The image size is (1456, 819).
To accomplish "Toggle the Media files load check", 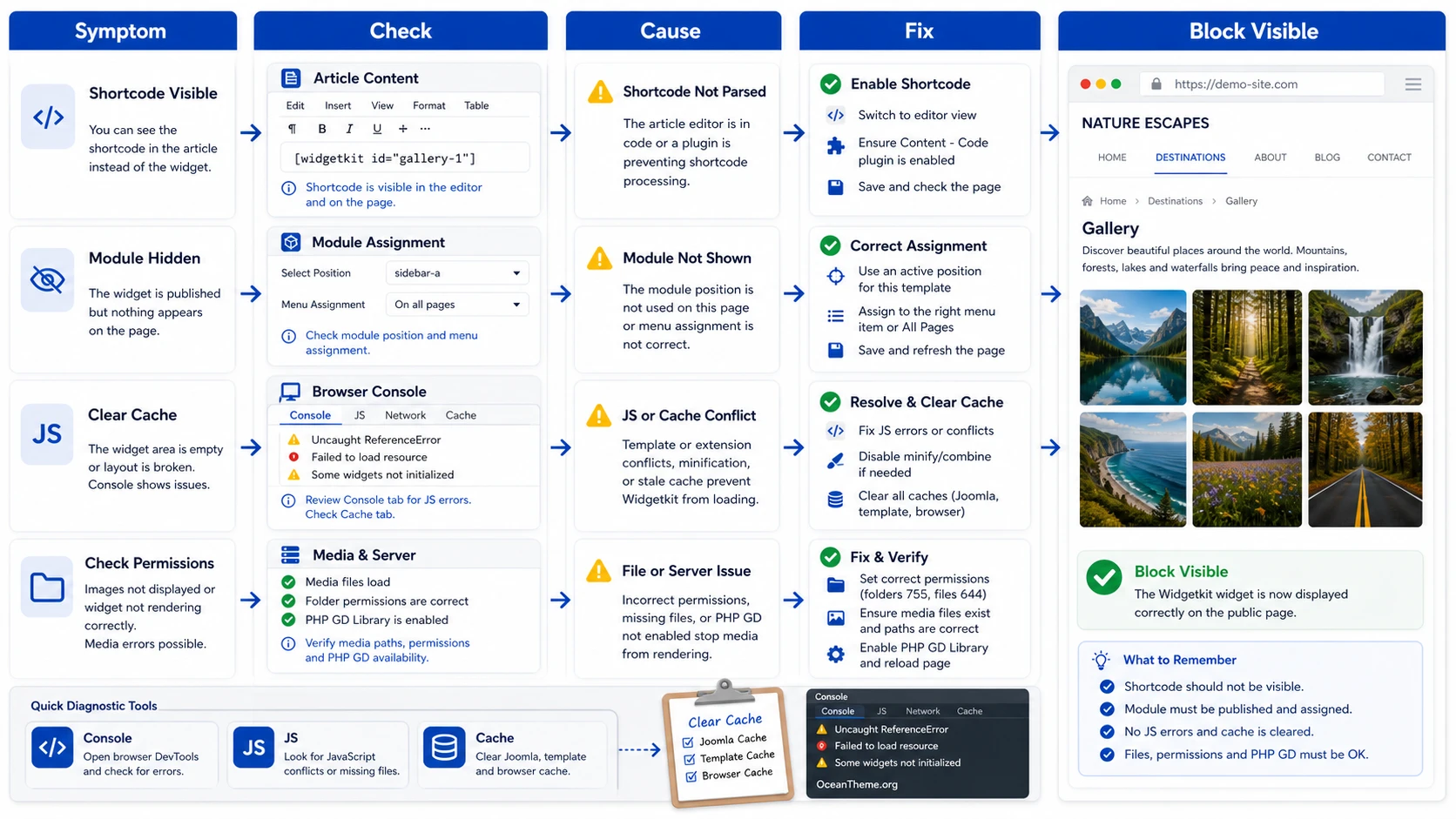I will [x=288, y=581].
